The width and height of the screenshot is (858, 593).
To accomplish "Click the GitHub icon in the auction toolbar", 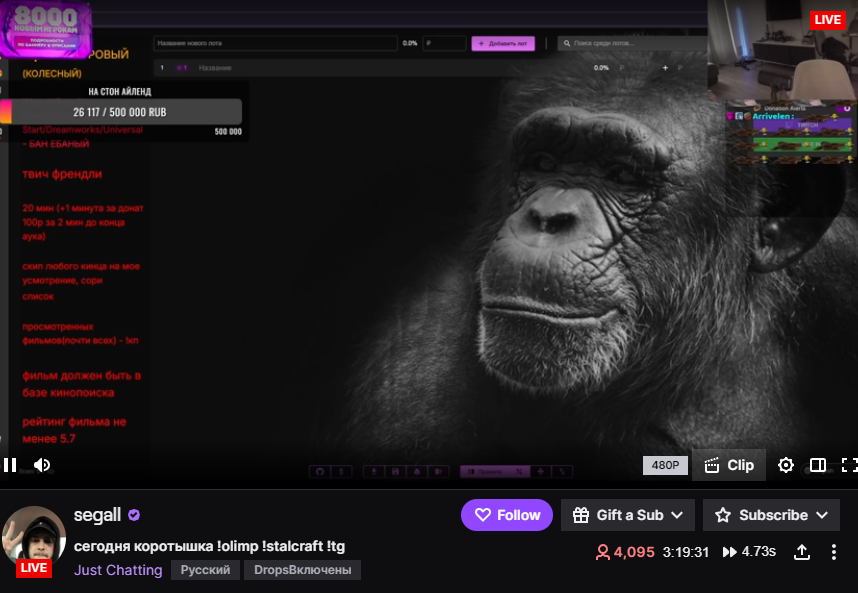I will tap(320, 472).
